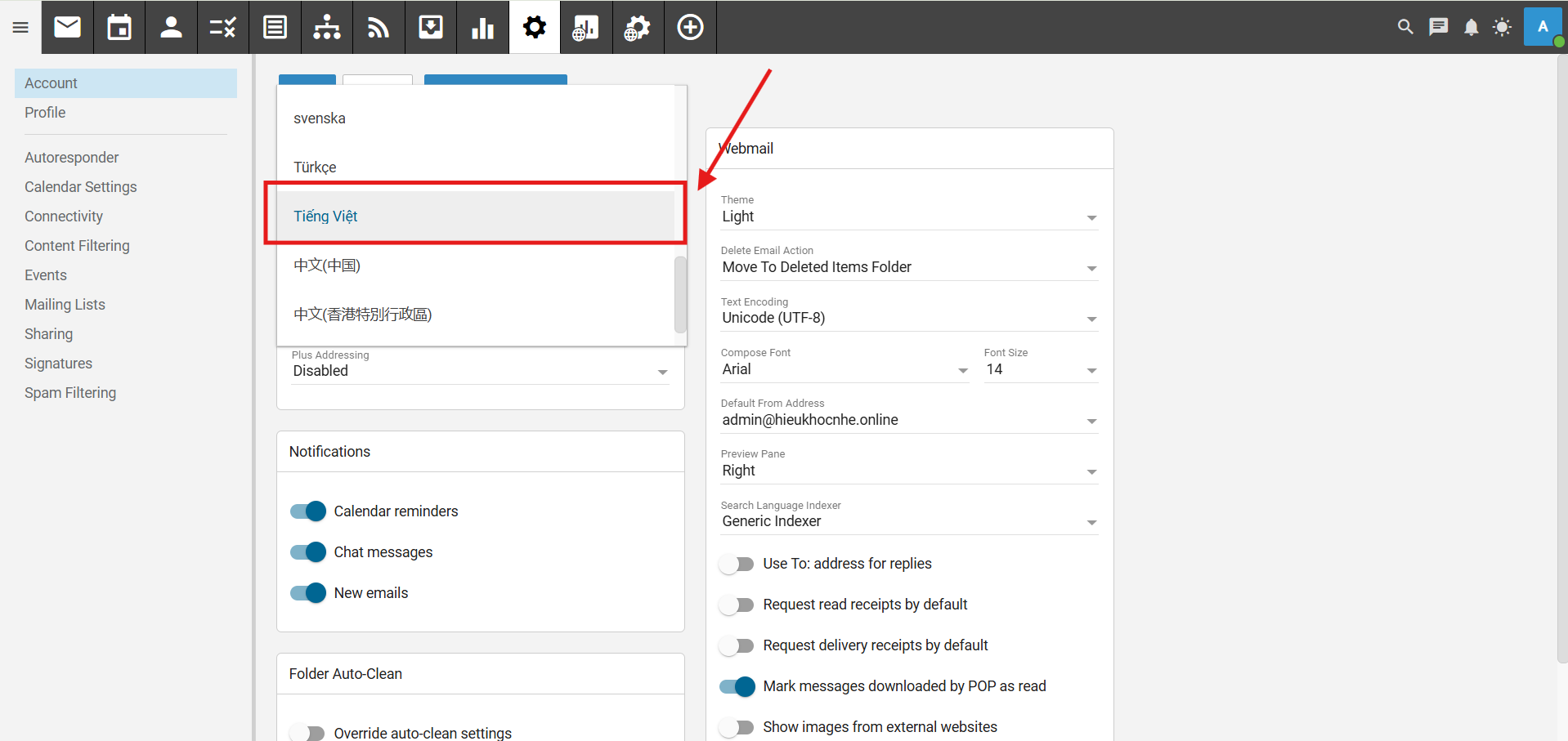Click the search magnifier icon
Viewport: 1568px width, 741px height.
1405,27
